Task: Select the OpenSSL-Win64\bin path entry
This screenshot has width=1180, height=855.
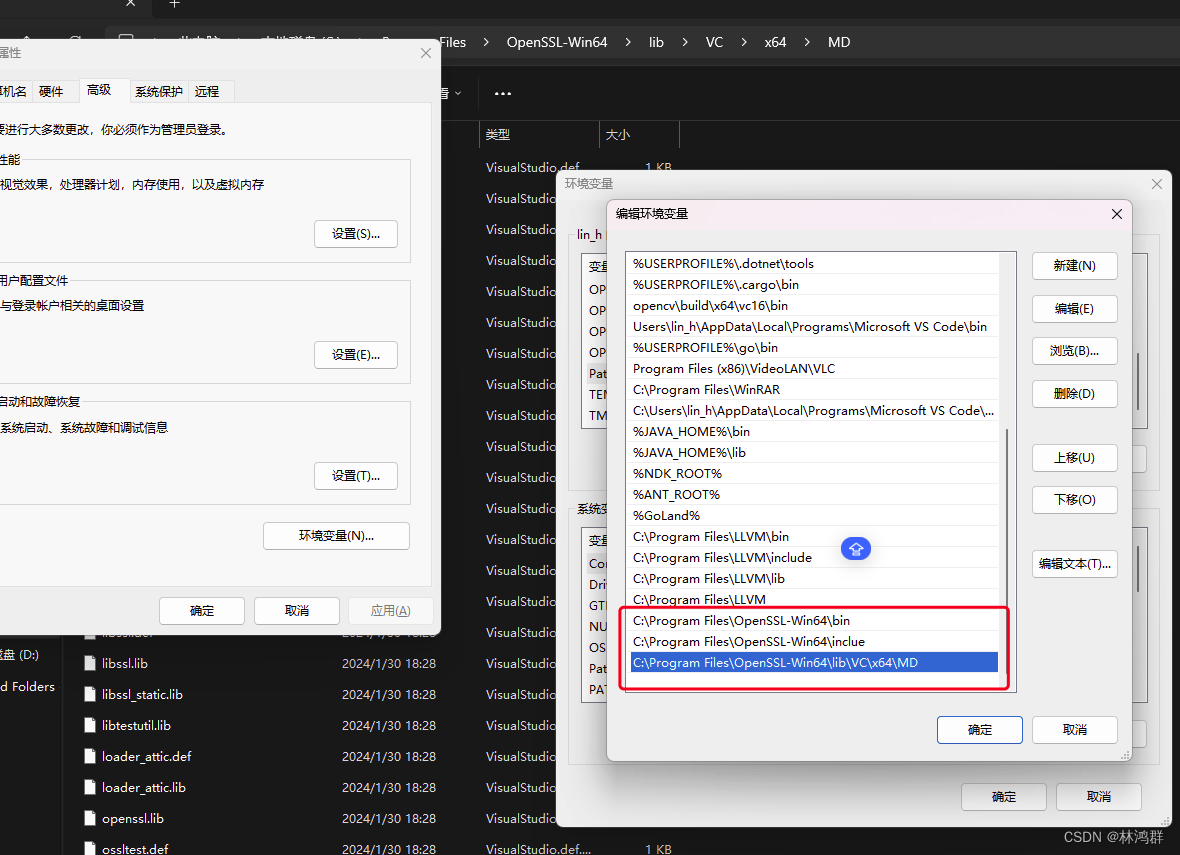Action: [814, 621]
